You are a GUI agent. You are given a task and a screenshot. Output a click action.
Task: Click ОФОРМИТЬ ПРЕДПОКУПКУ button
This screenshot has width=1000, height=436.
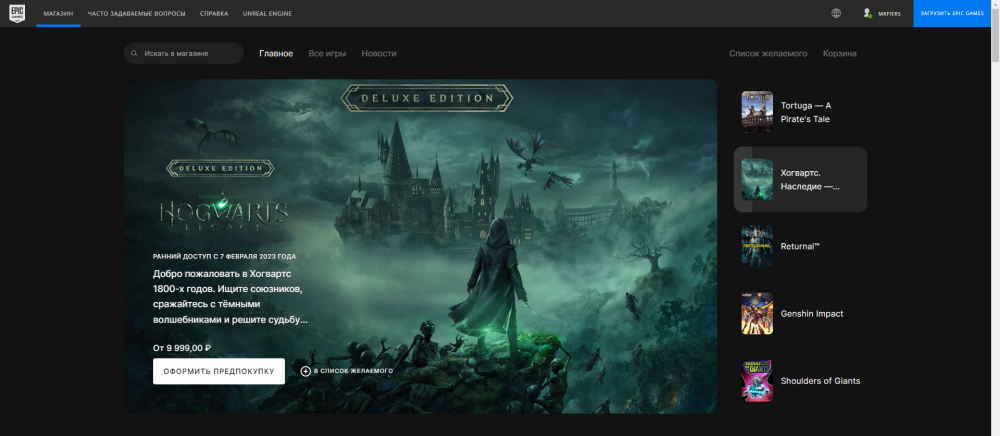point(219,371)
